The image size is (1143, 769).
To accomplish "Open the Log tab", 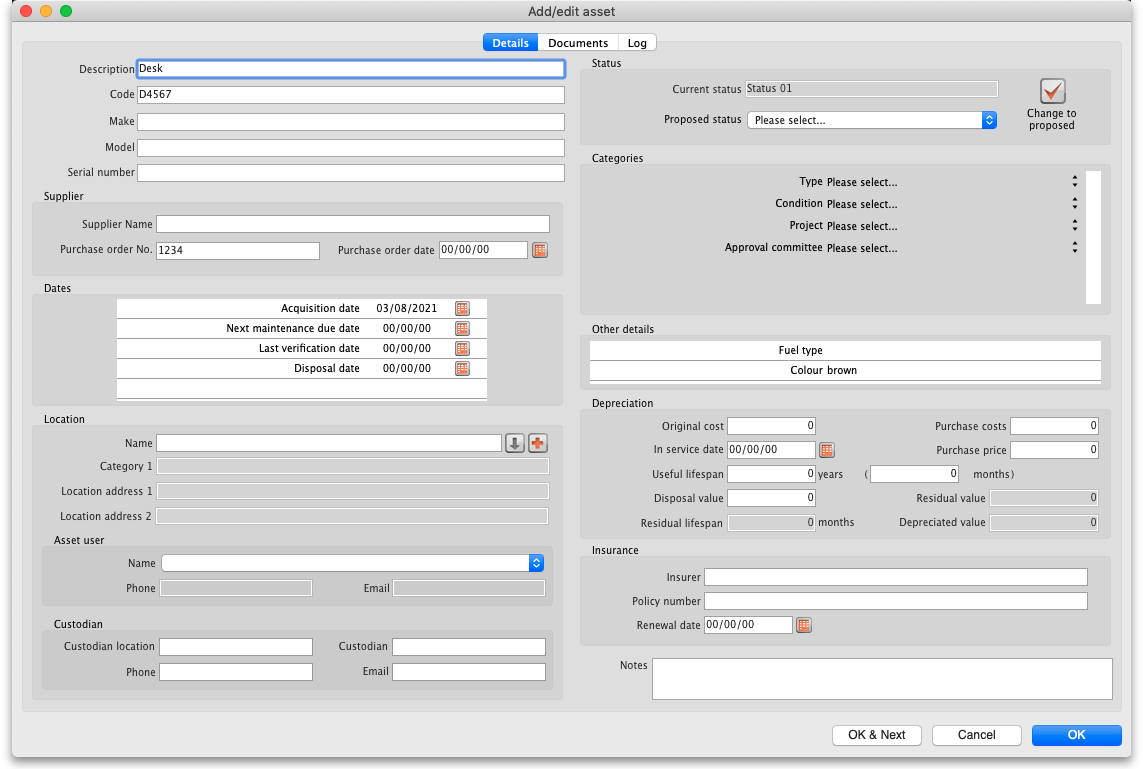I will tap(637, 43).
